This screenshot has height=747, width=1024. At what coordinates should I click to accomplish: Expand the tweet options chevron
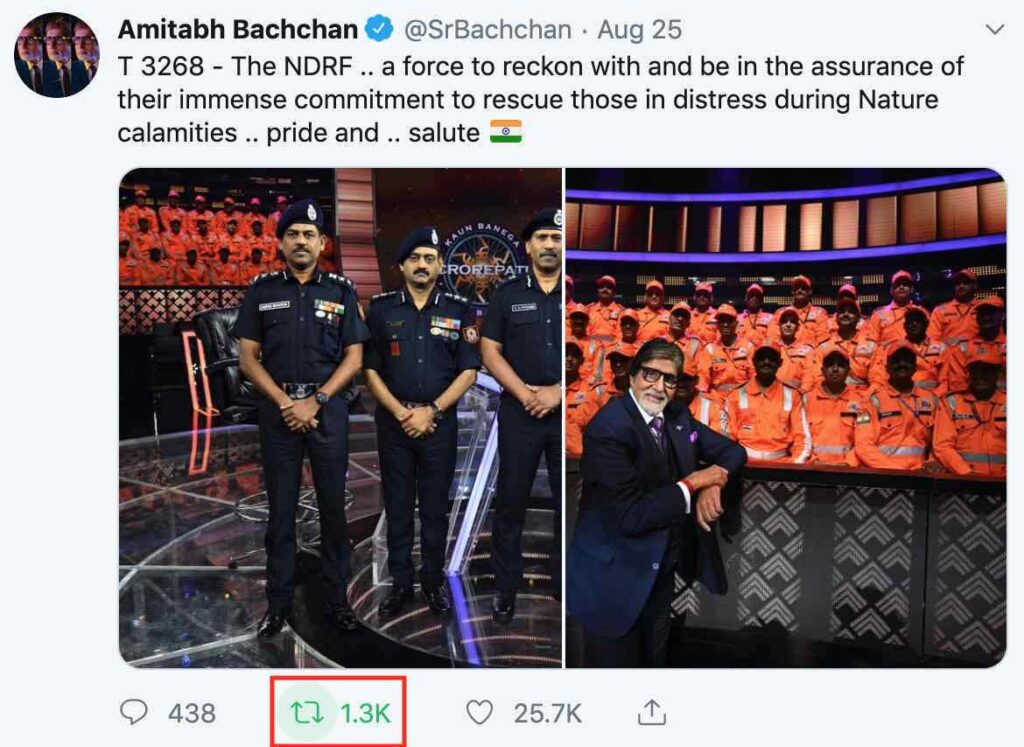[994, 30]
